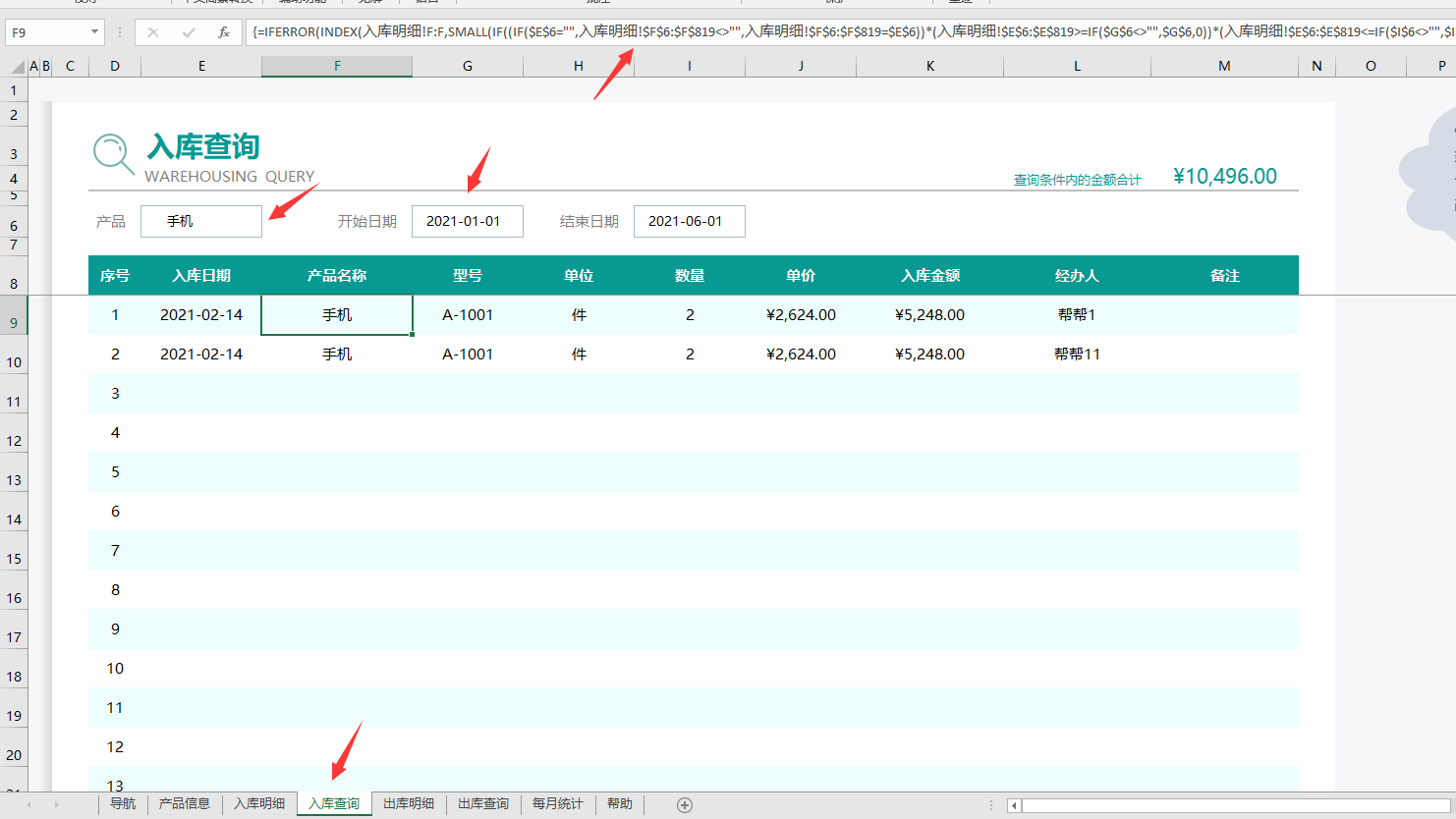Screen dimensions: 1456x819
Task: Switch to the 入库明细 sheet tab
Action: [x=259, y=804]
